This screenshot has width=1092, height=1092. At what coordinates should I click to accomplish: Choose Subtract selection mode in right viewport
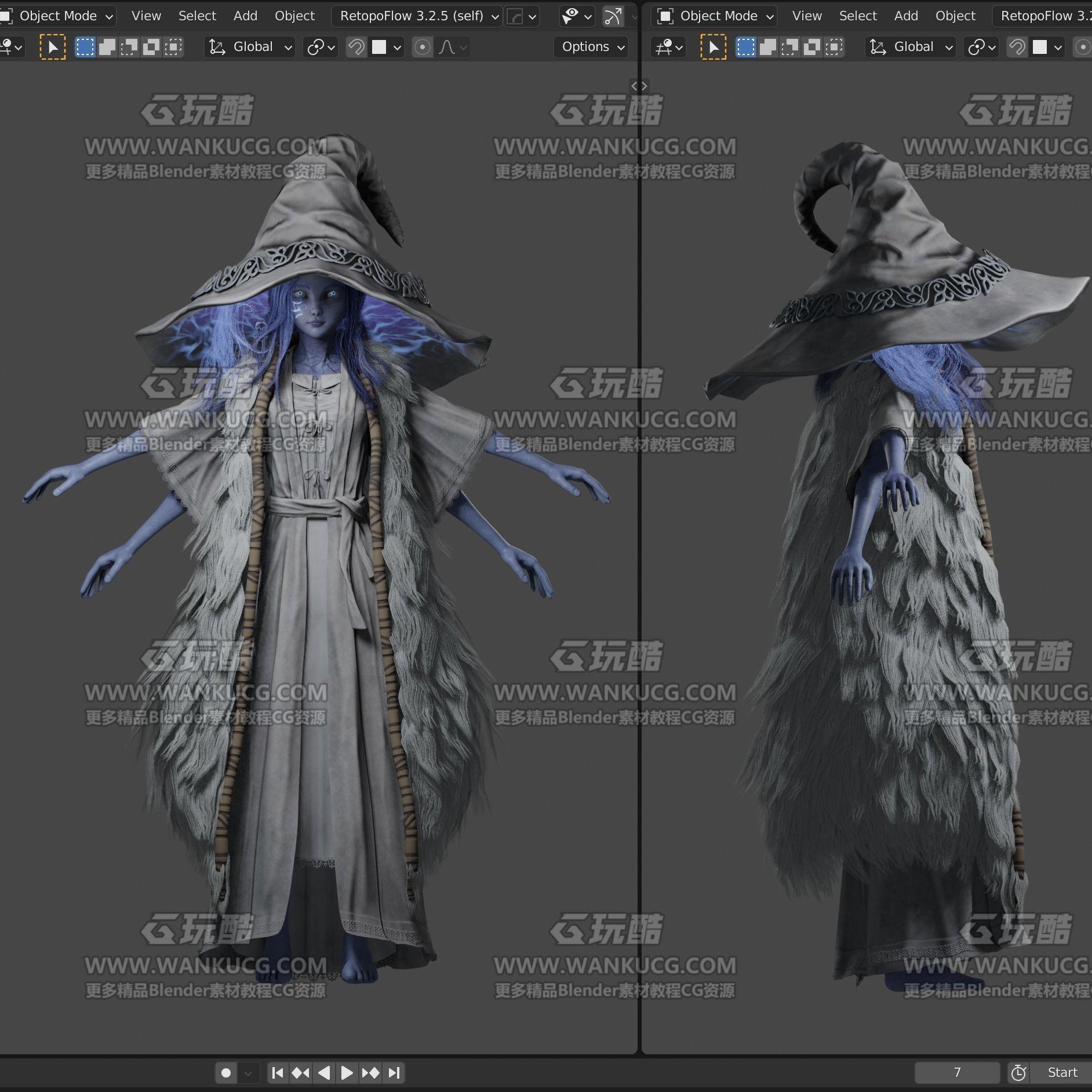point(790,47)
